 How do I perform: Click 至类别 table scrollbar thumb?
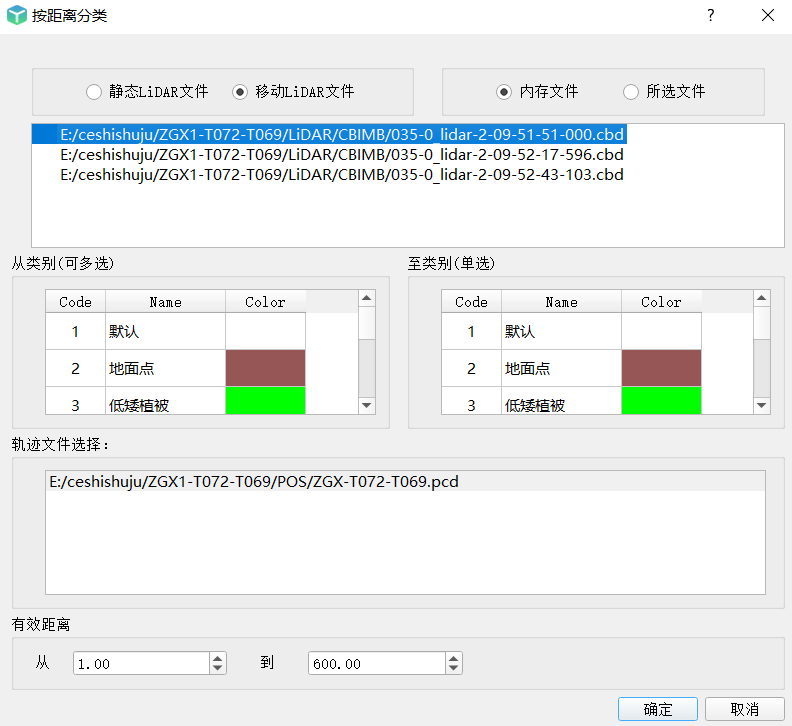point(762,323)
